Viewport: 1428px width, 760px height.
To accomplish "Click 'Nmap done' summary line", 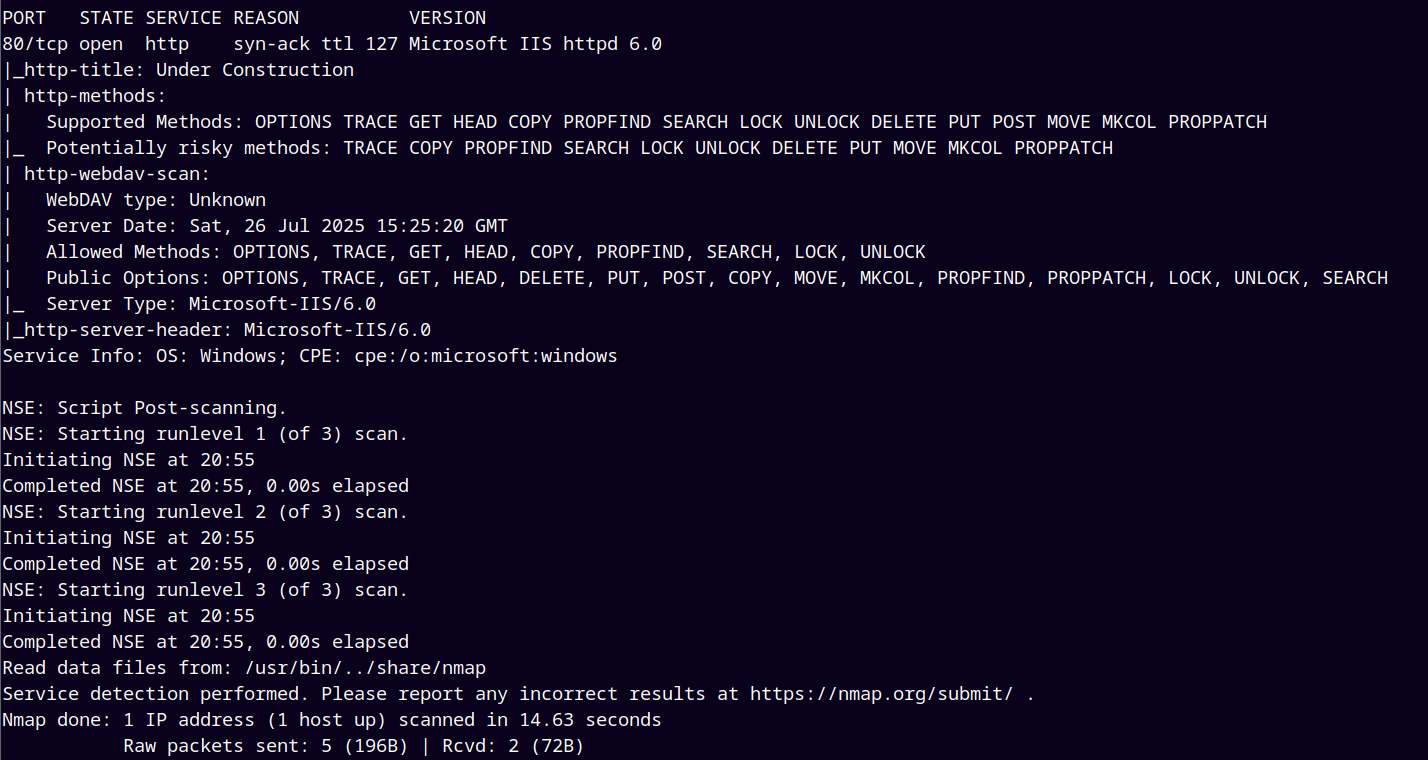I will click(332, 720).
